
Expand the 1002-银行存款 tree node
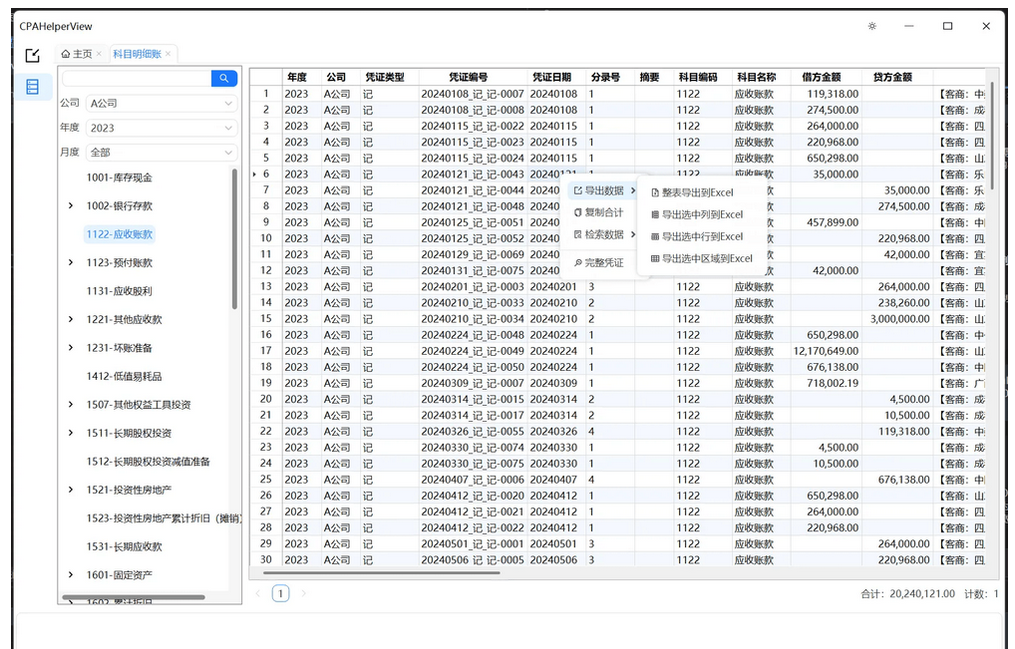[x=70, y=206]
